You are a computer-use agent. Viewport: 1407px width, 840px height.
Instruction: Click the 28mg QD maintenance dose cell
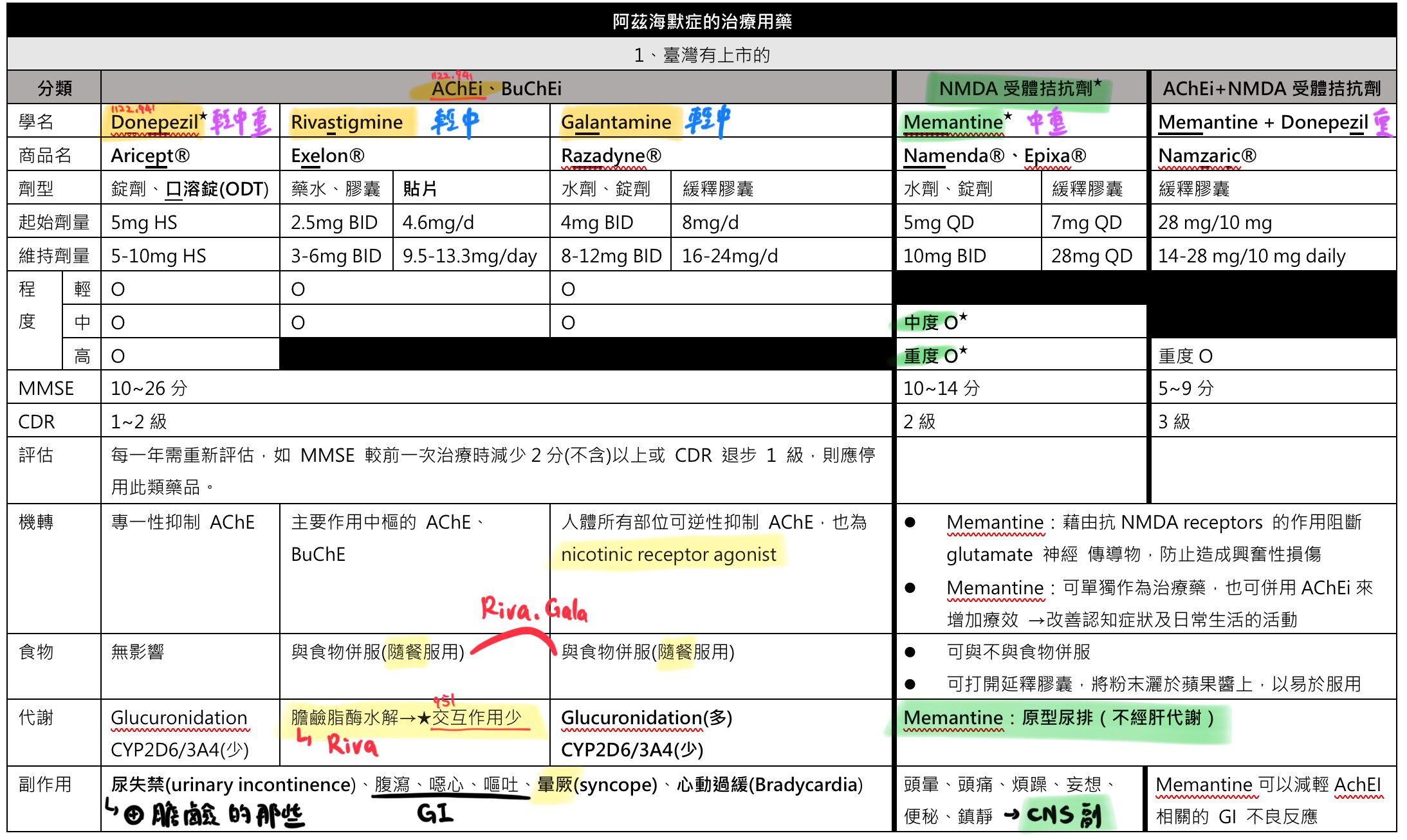[x=1091, y=256]
